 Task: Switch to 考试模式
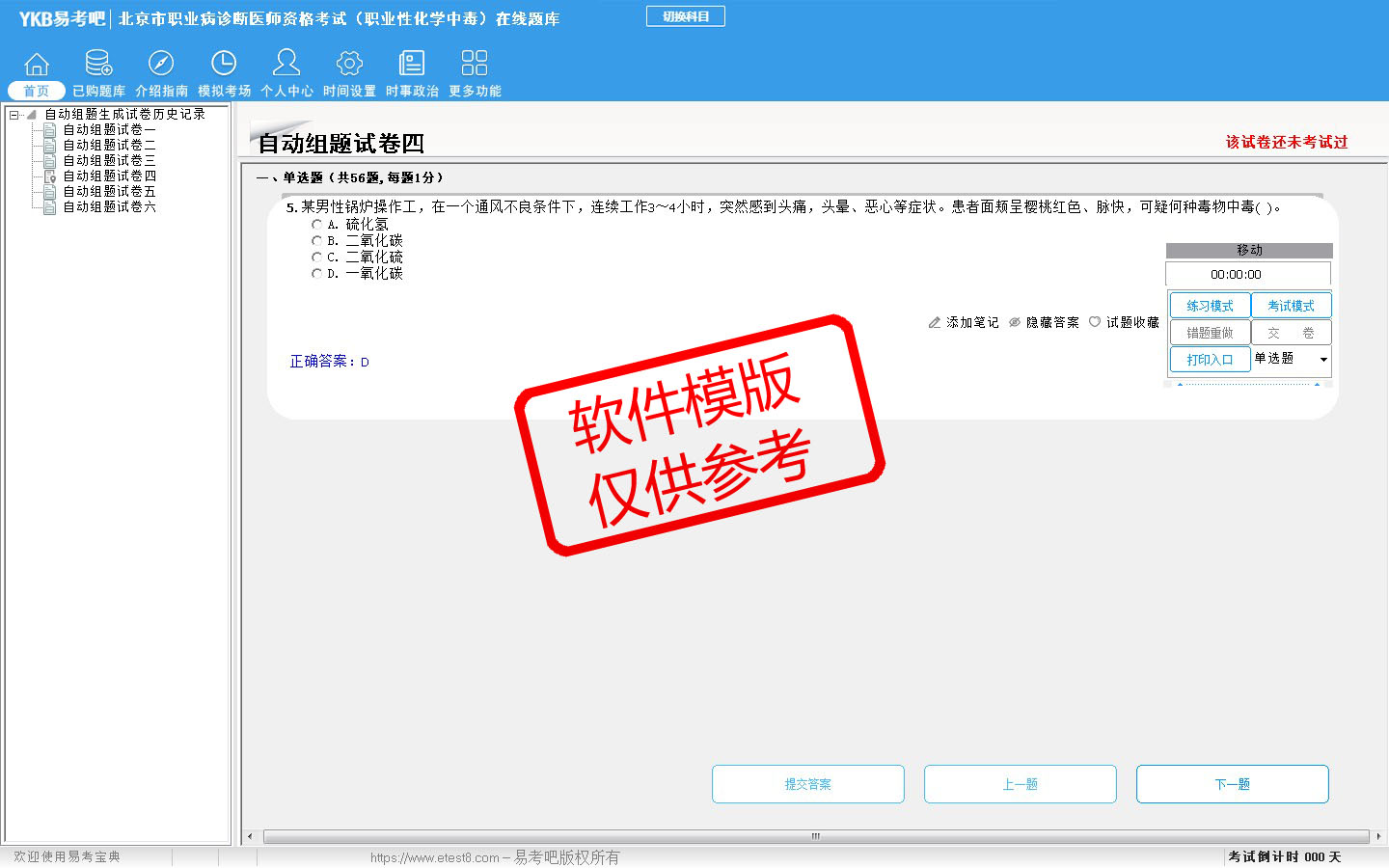click(1291, 306)
